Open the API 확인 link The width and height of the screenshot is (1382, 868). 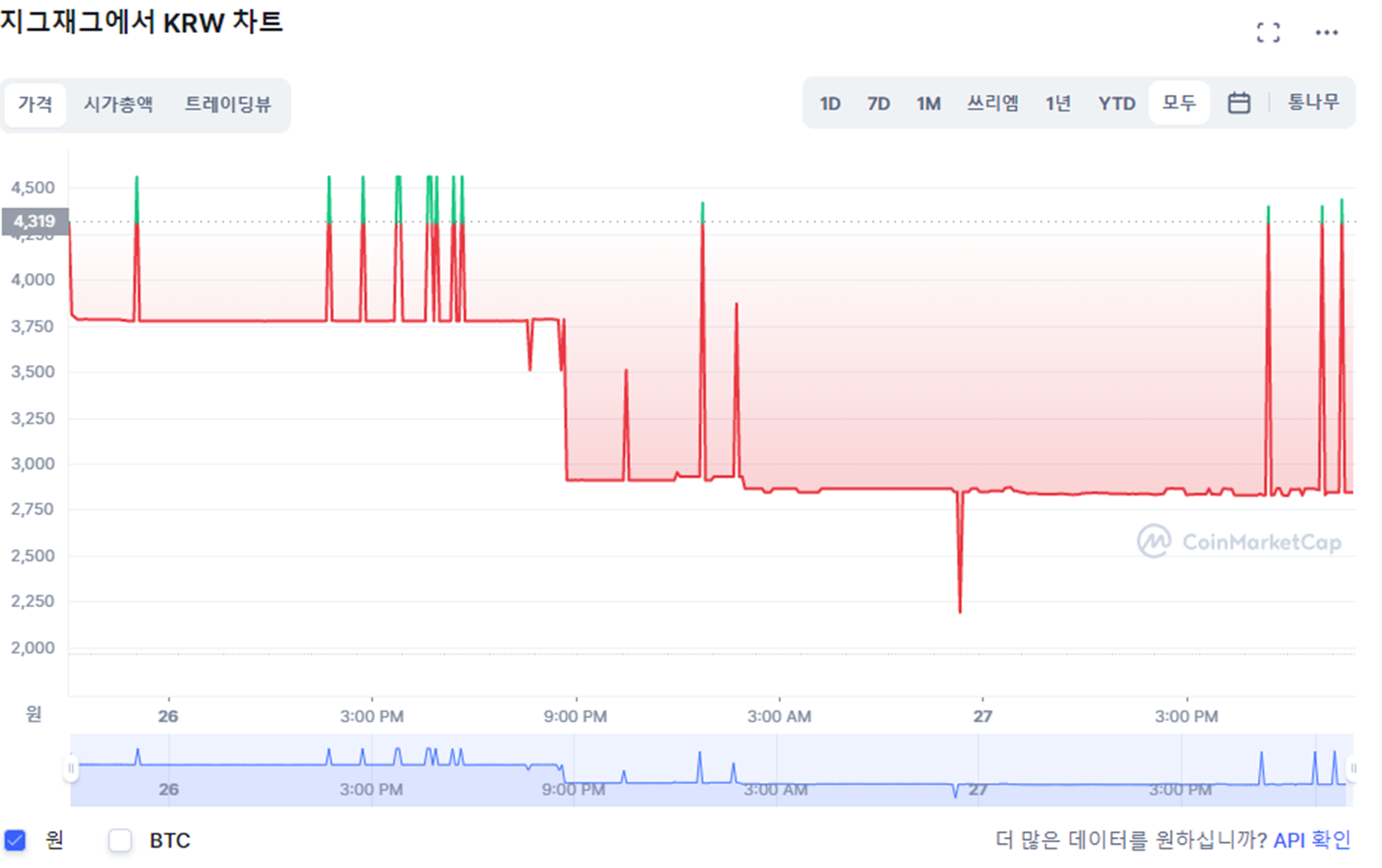click(1312, 840)
